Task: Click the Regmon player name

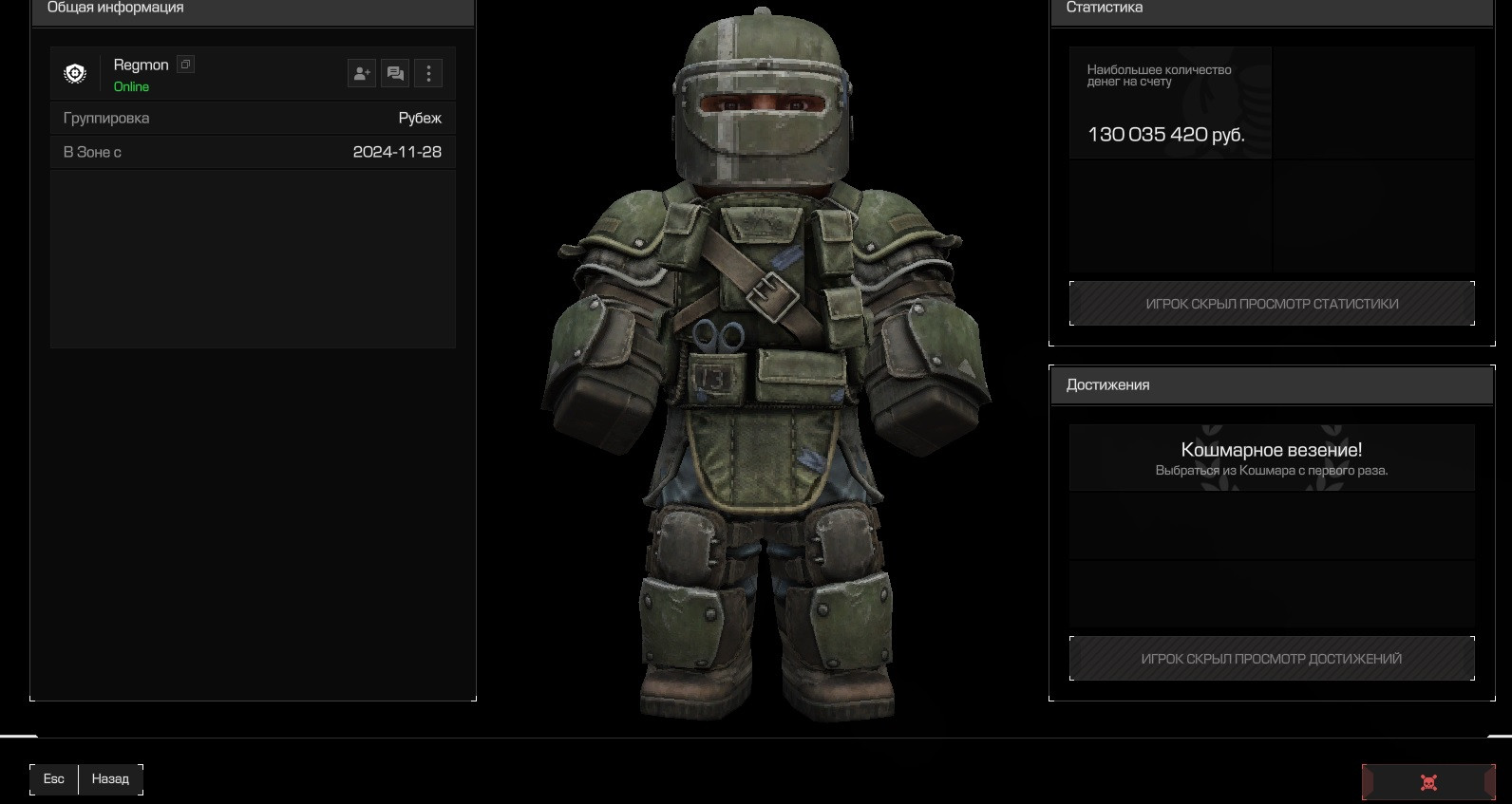Action: point(141,65)
